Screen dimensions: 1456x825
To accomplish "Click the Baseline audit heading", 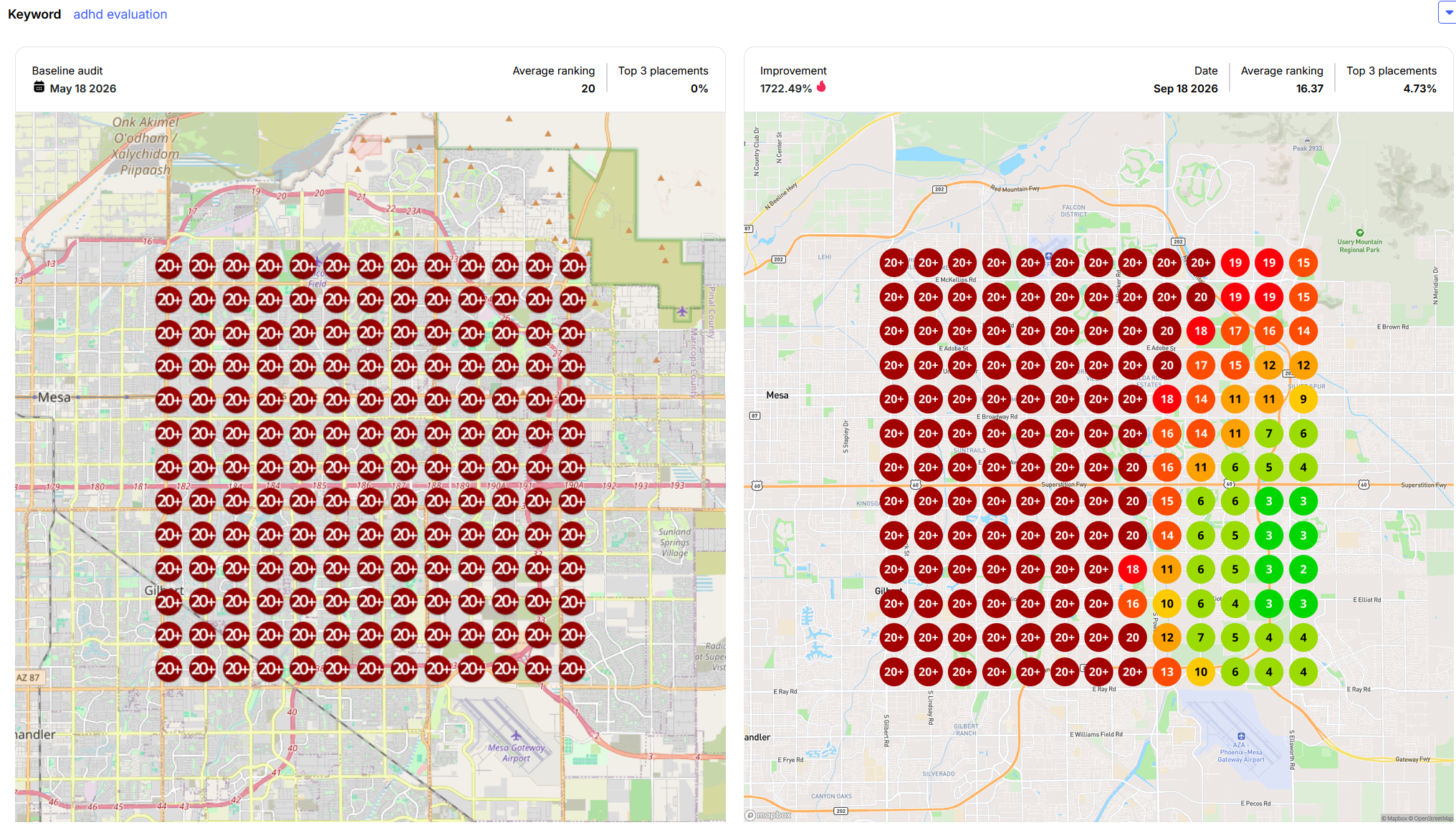I will point(67,71).
